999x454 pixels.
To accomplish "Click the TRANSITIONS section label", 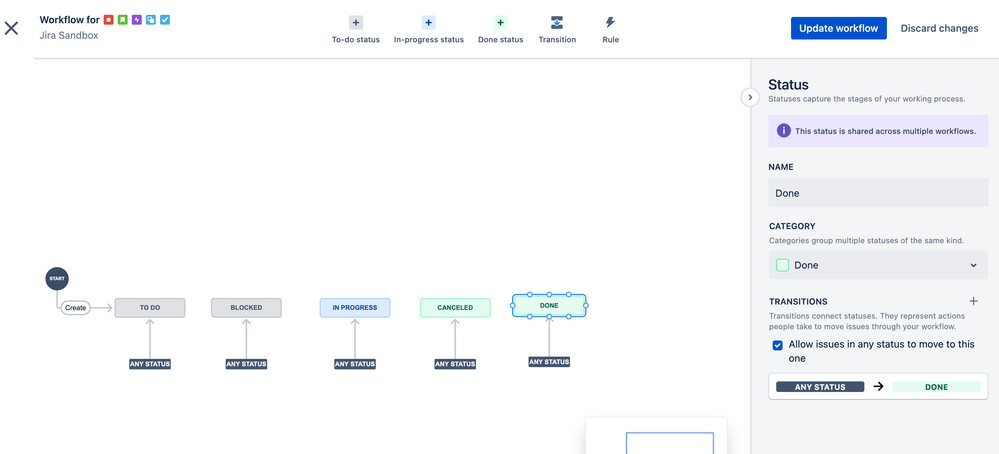I will pos(798,301).
